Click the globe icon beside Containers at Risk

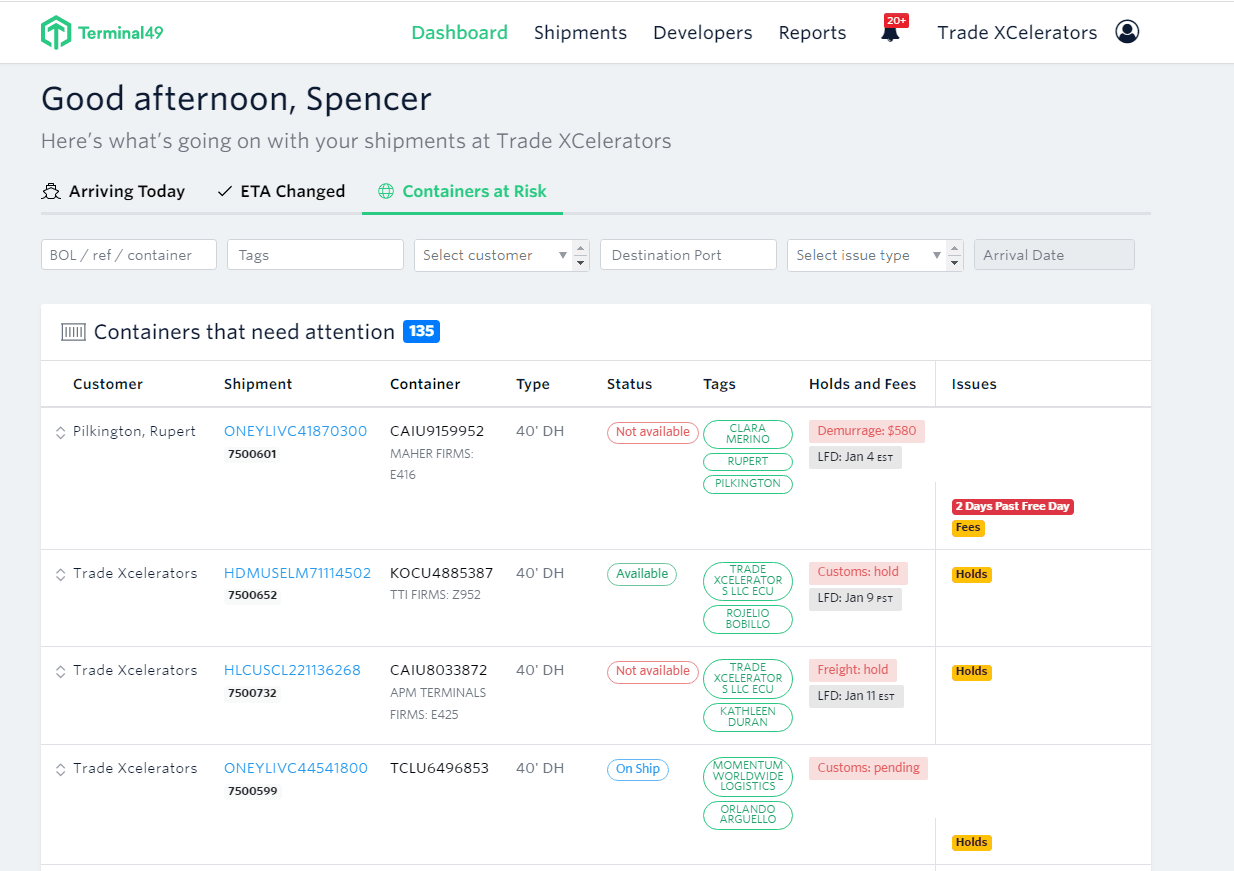click(386, 191)
